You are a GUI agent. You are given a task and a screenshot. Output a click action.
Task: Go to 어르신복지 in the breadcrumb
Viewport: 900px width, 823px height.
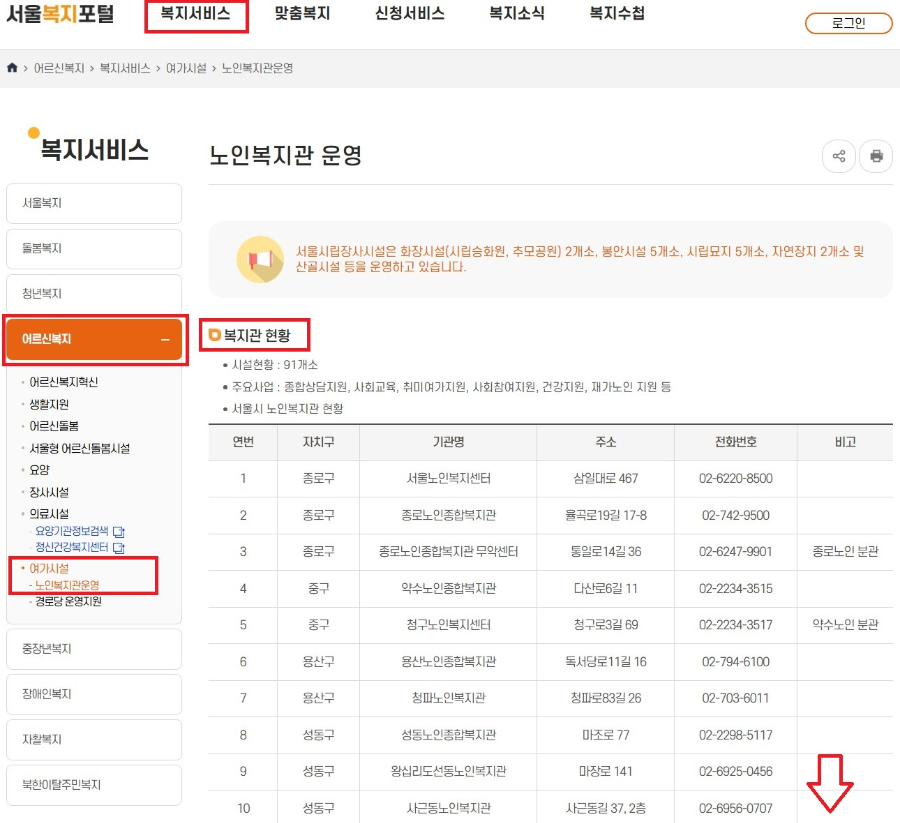click(x=59, y=68)
